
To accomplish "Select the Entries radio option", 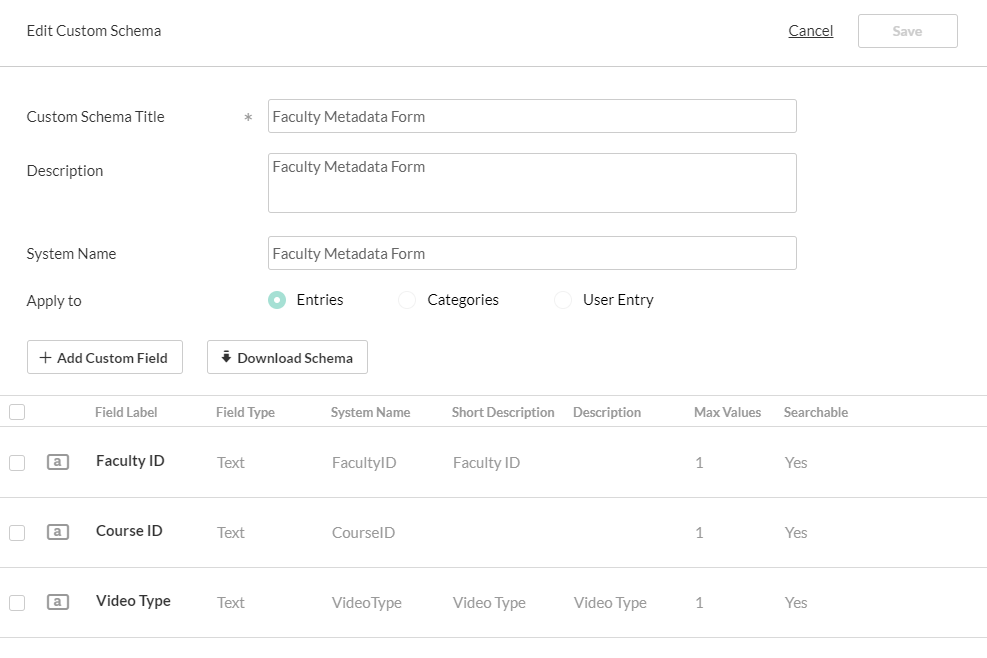I will tap(277, 300).
